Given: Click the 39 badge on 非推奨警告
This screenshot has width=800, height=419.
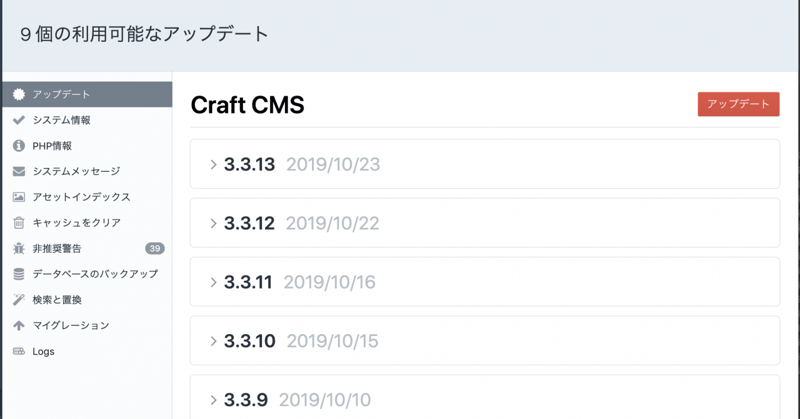Looking at the screenshot, I should [154, 248].
